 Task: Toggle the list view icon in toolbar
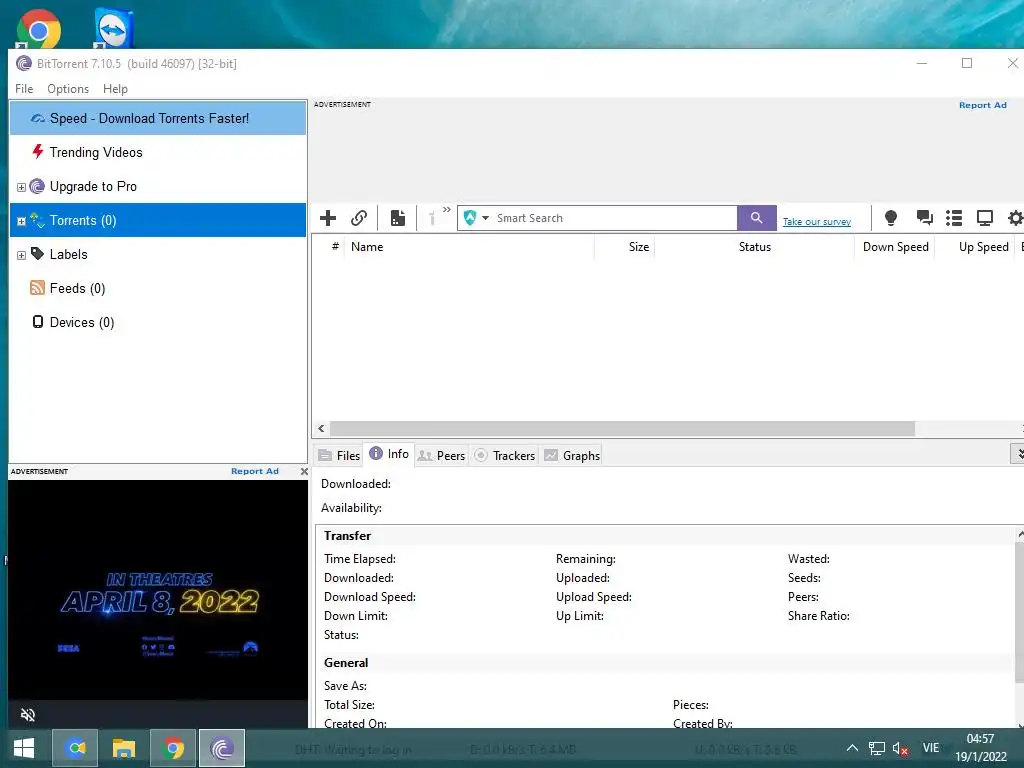954,218
